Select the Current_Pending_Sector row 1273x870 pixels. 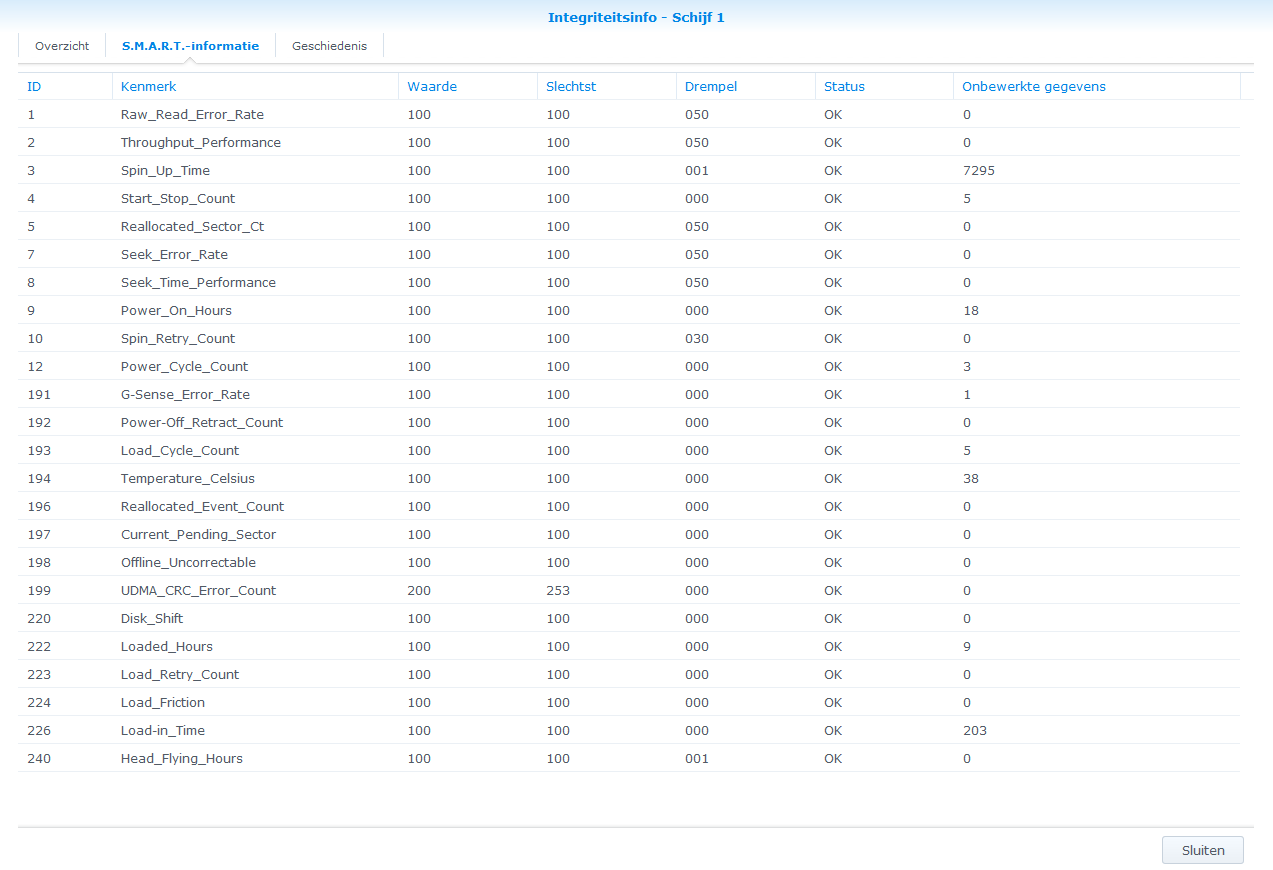coord(198,534)
